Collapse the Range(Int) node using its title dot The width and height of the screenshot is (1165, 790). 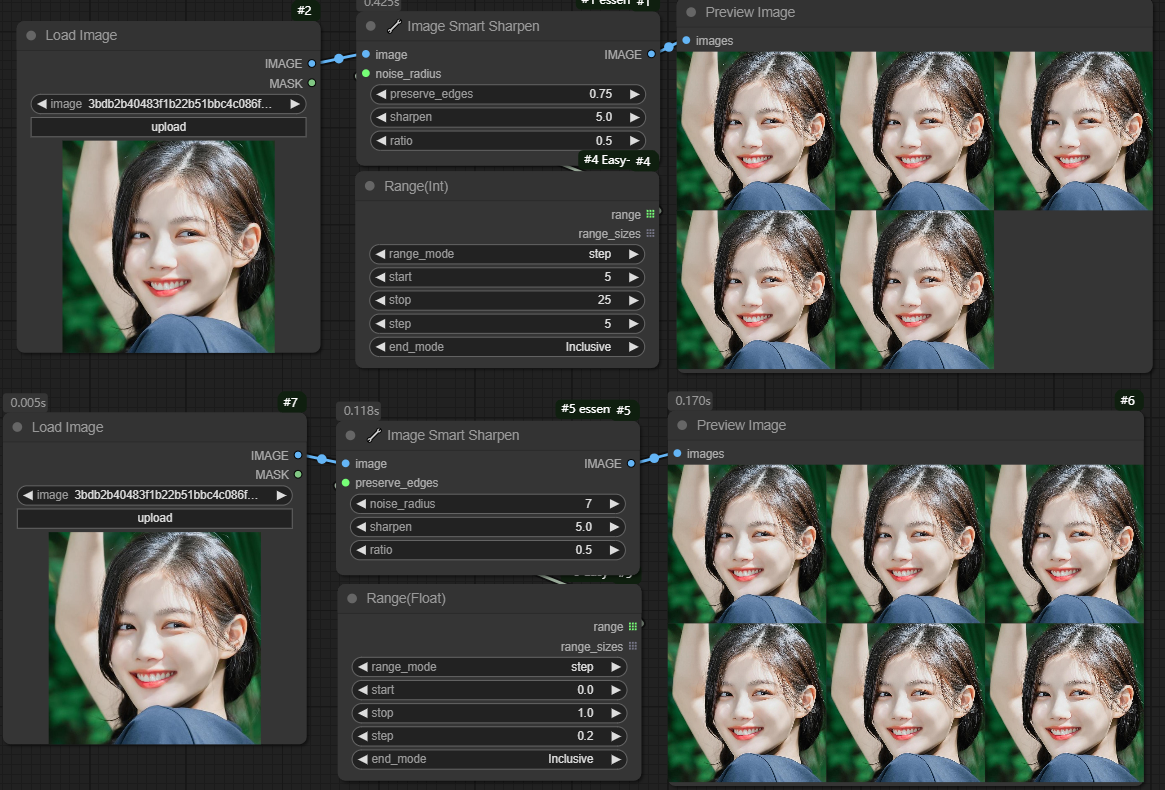coord(372,187)
